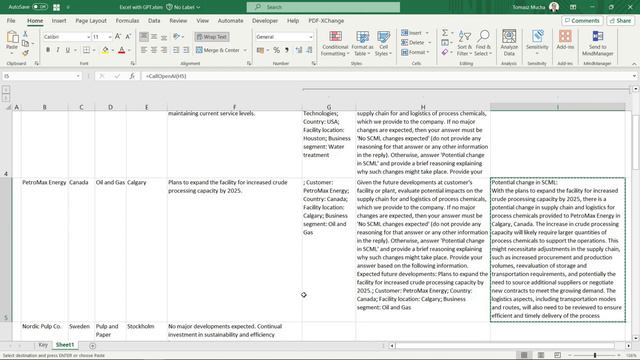The image size is (640, 360).
Task: Toggle Underline formatting
Action: [x=68, y=50]
